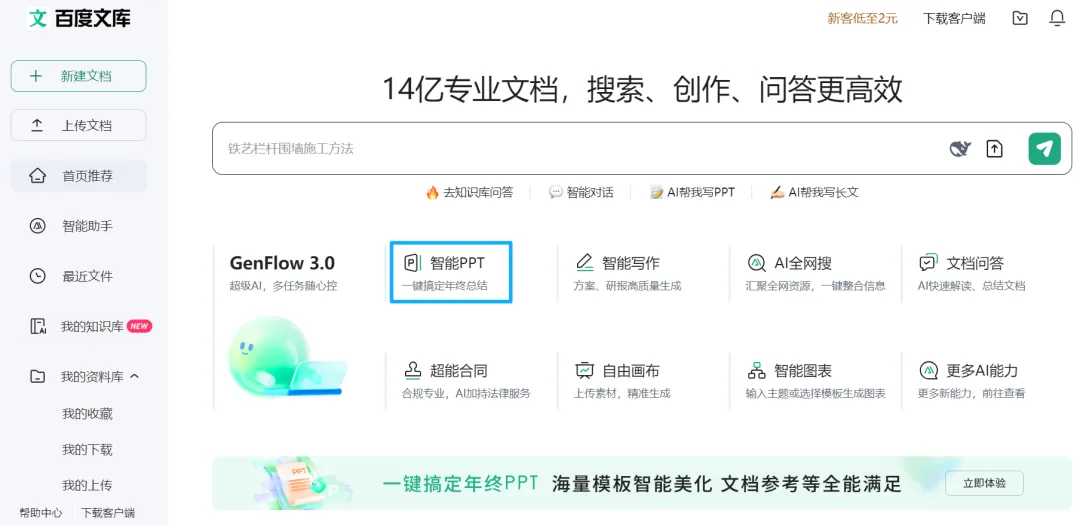Click the 百度文库 logo
Image resolution: width=1080 pixels, height=525 pixels.
pyautogui.click(x=79, y=19)
